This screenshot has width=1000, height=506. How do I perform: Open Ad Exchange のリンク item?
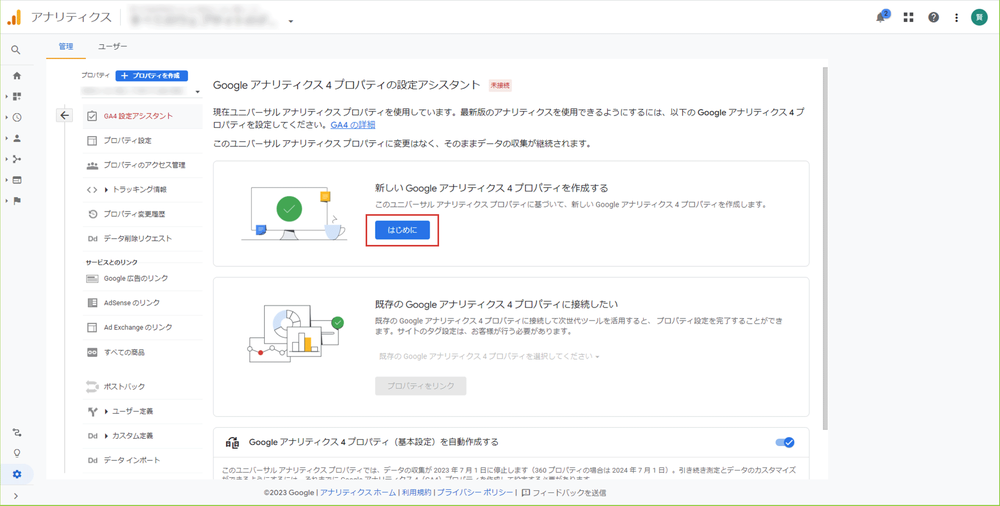pyautogui.click(x=142, y=327)
